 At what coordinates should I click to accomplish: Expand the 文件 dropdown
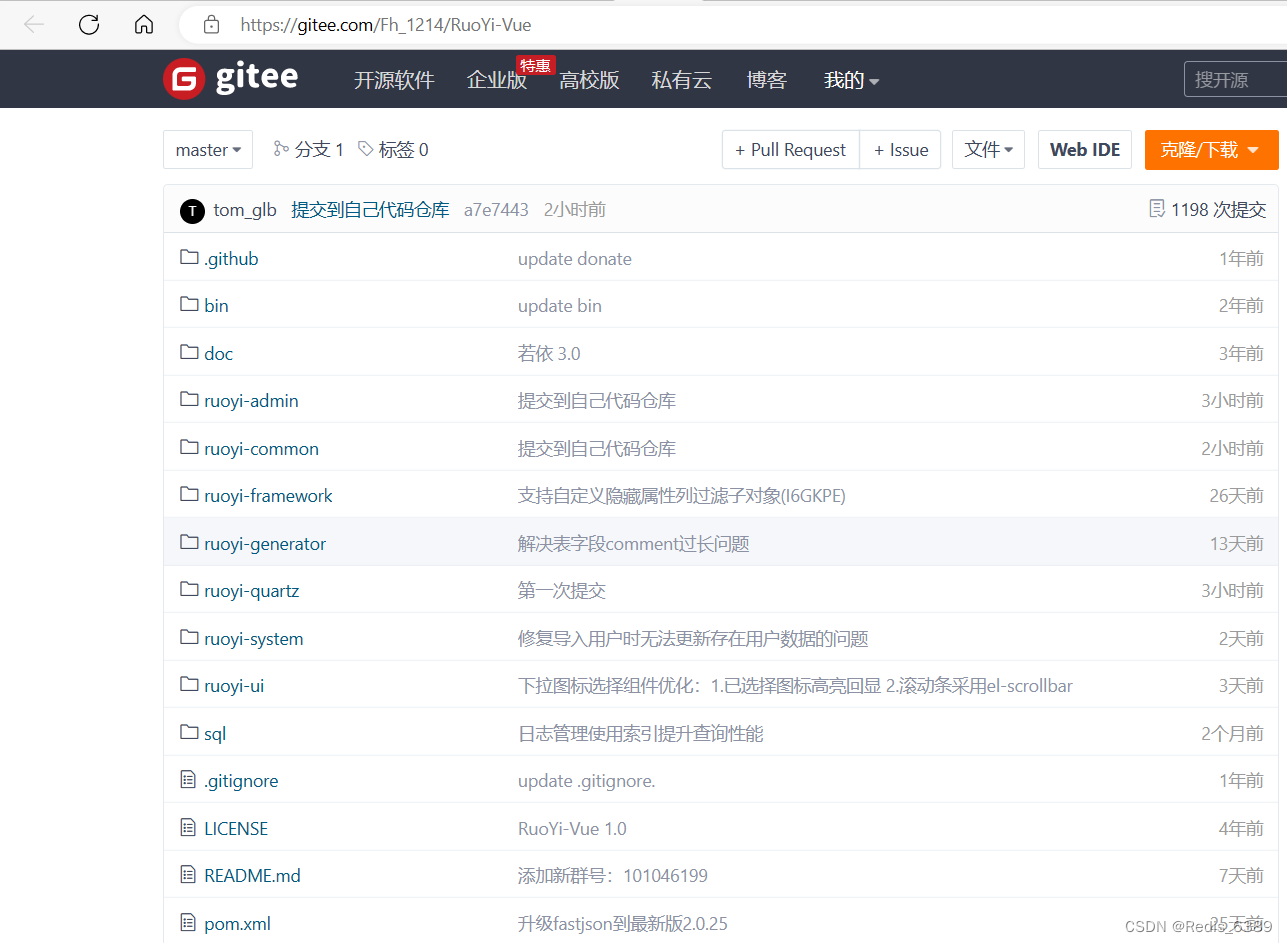(989, 150)
